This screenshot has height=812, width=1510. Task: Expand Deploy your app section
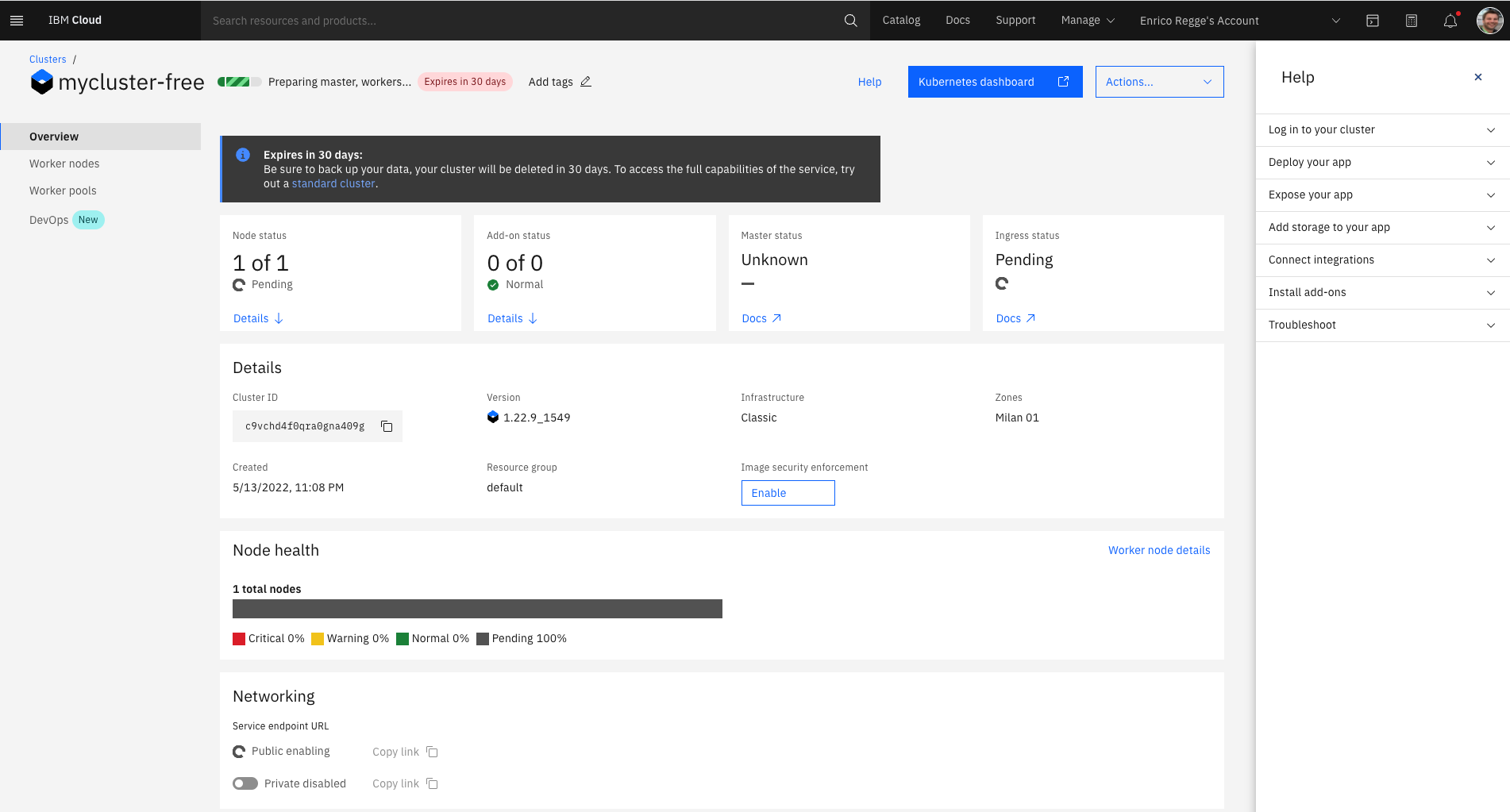coord(1383,163)
